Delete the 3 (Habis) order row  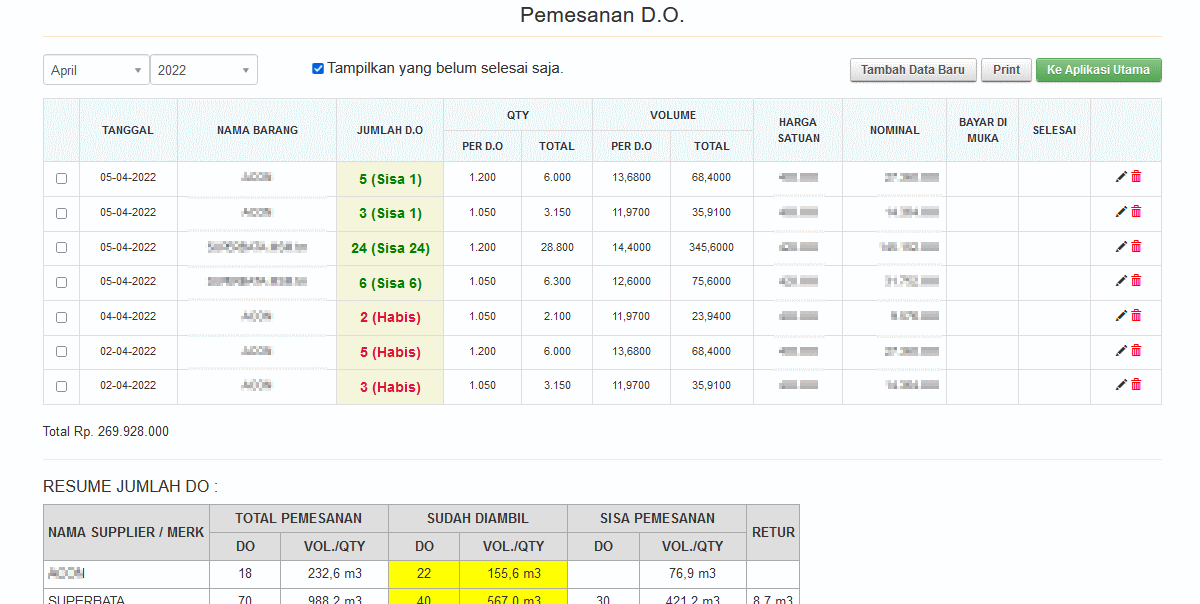coord(1136,385)
